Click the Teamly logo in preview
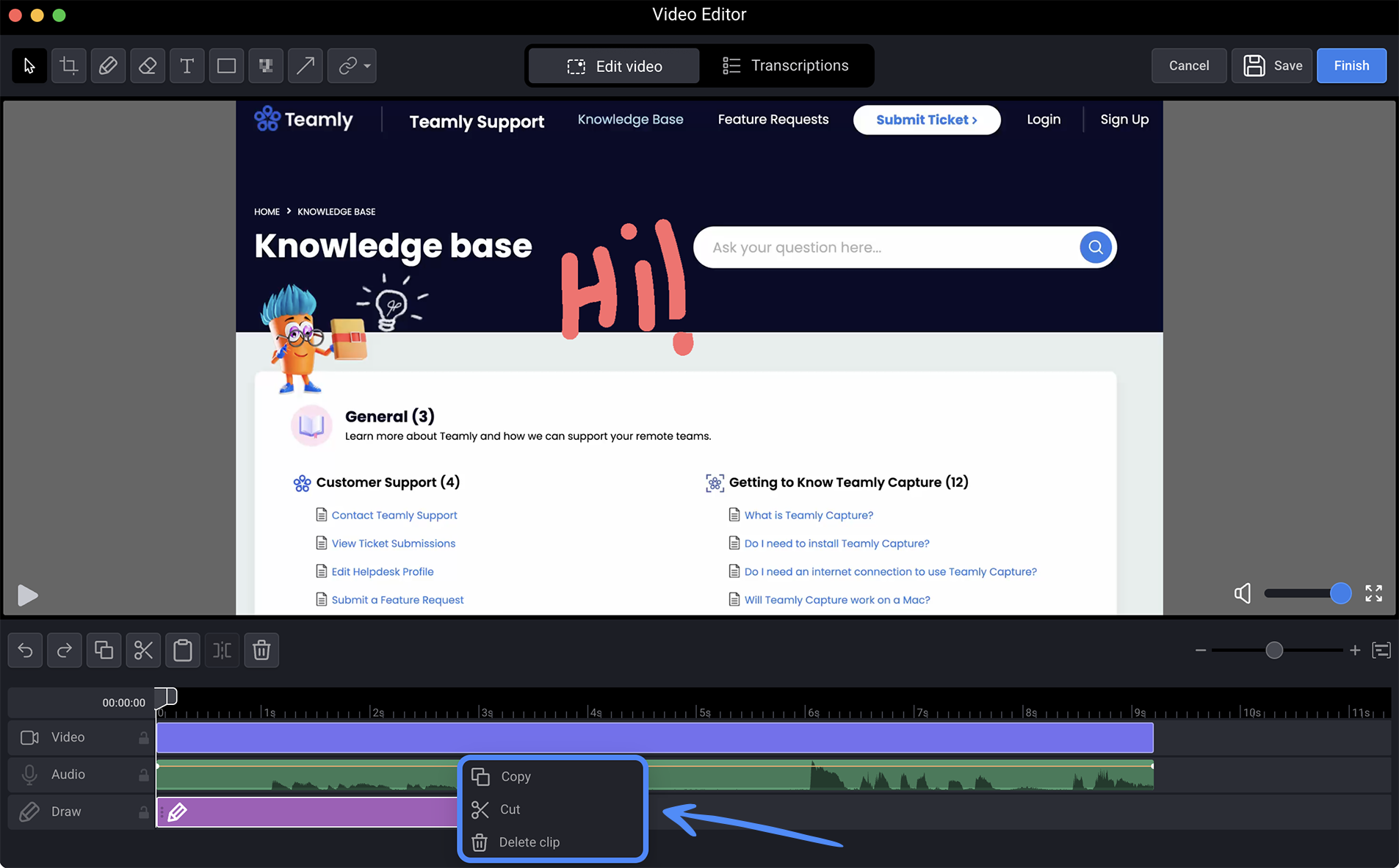This screenshot has height=868, width=1399. pos(303,119)
